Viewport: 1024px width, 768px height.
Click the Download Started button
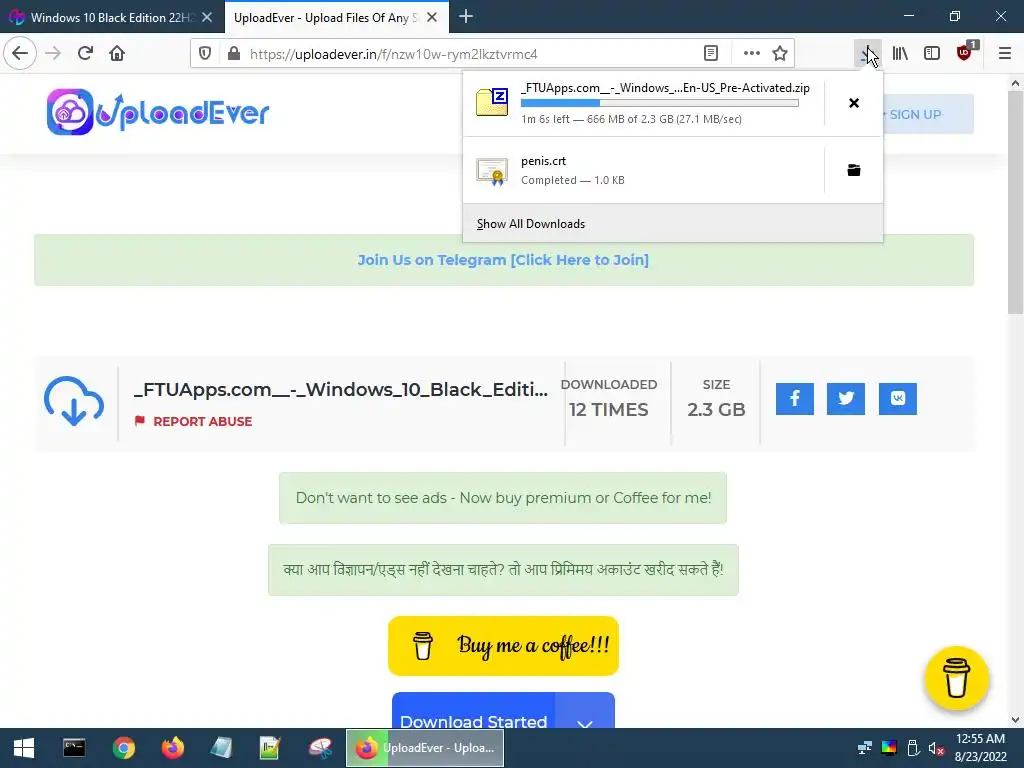[473, 712]
